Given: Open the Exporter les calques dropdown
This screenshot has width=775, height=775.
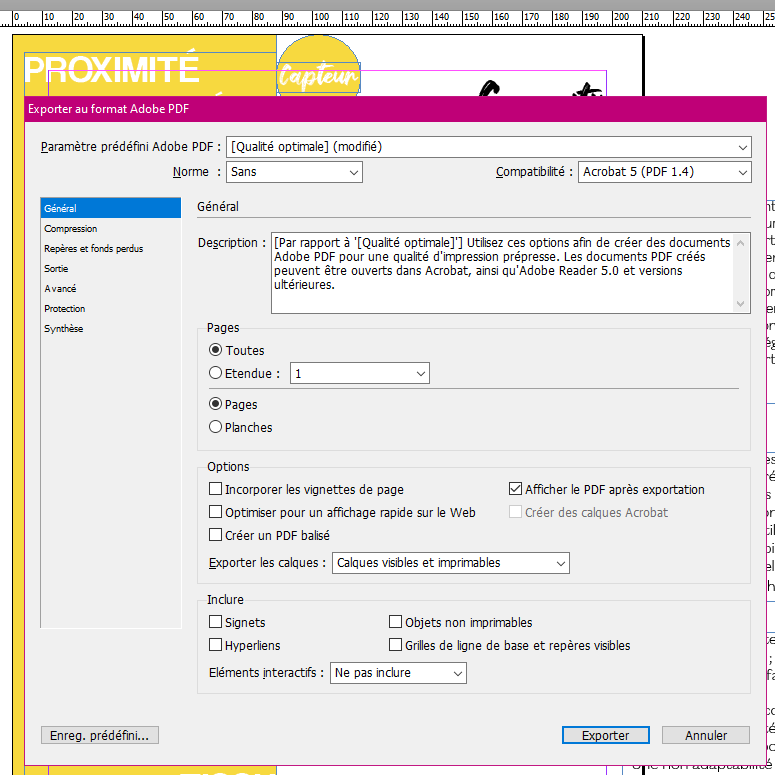Looking at the screenshot, I should [450, 563].
